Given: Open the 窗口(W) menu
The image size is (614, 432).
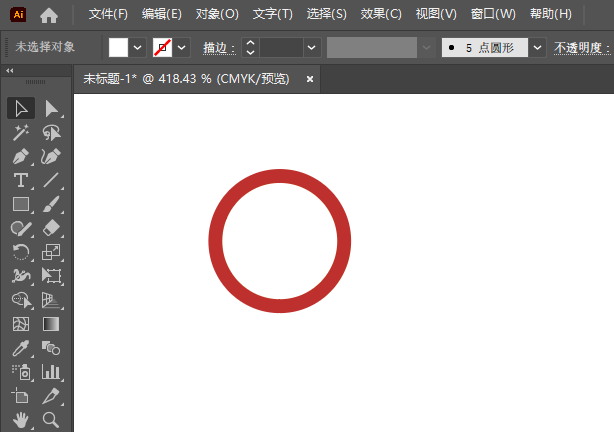Looking at the screenshot, I should [493, 14].
